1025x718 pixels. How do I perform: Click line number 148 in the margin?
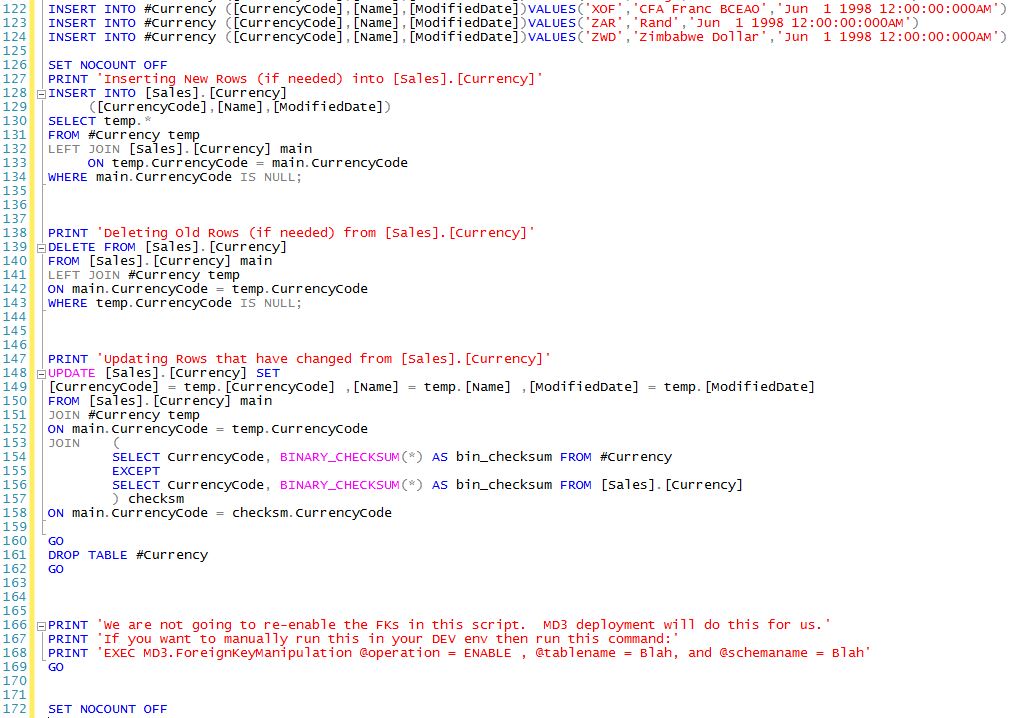tap(14, 372)
